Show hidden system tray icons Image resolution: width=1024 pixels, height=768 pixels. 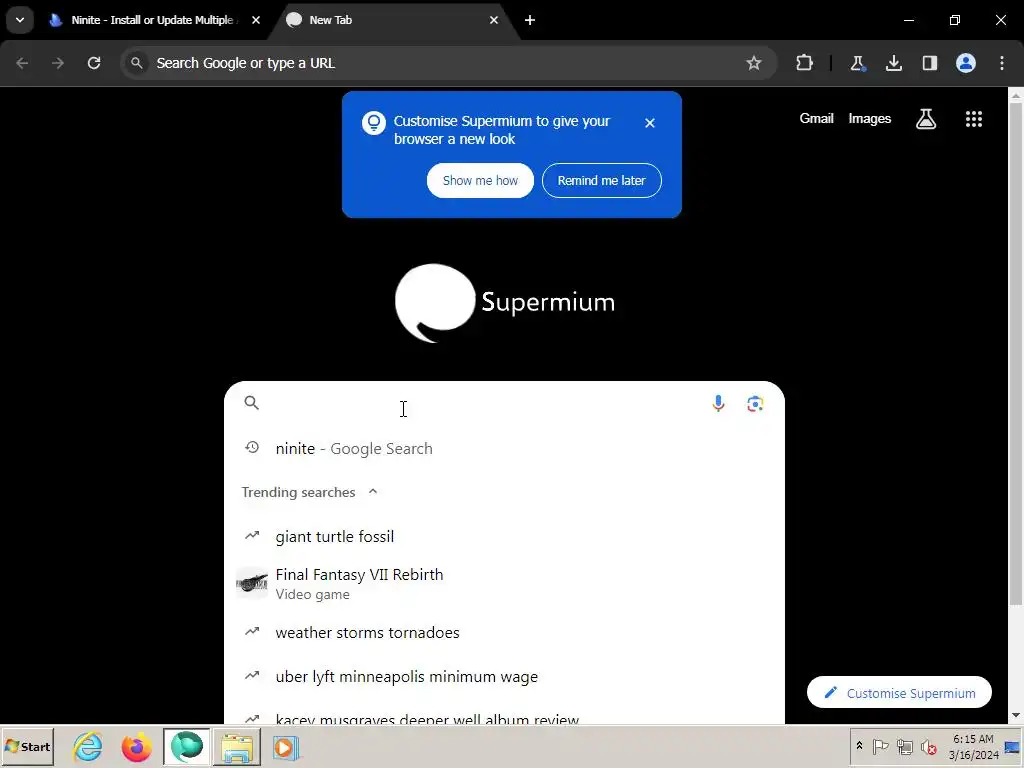[x=859, y=746]
